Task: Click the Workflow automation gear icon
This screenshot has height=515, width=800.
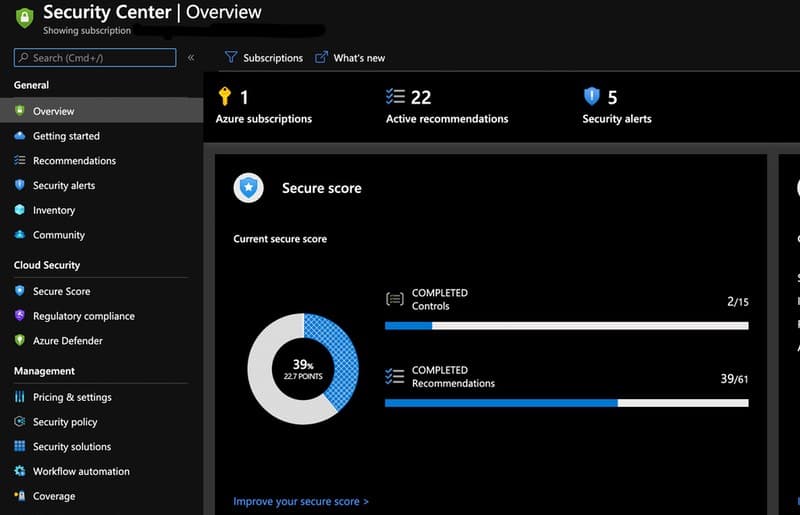Action: click(x=20, y=471)
